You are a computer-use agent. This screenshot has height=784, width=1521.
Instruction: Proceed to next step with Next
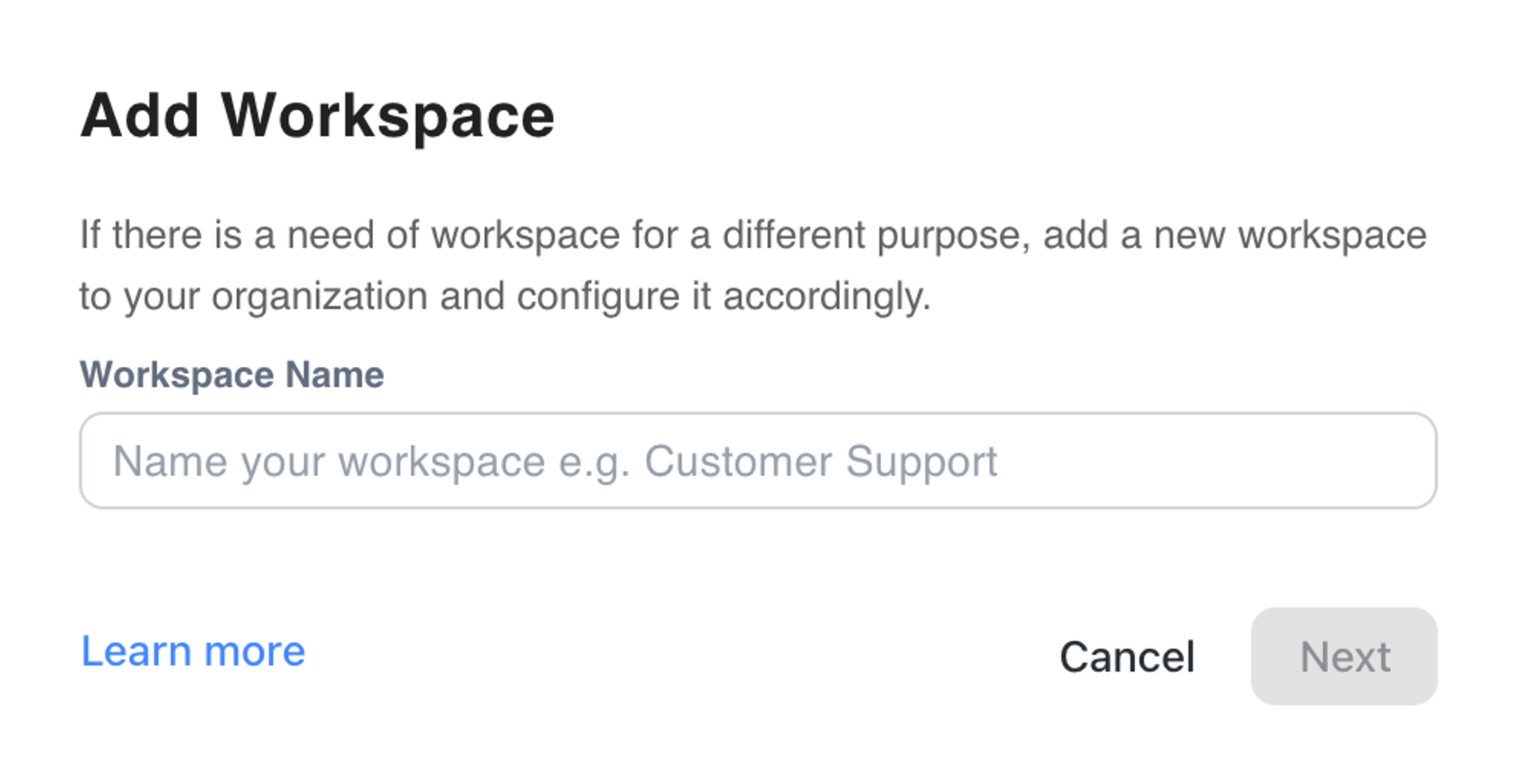[x=1343, y=656]
